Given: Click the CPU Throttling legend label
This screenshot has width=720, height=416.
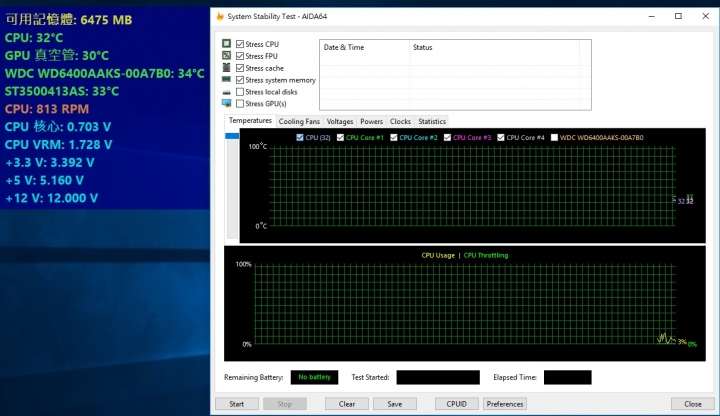Looking at the screenshot, I should pyautogui.click(x=486, y=255).
